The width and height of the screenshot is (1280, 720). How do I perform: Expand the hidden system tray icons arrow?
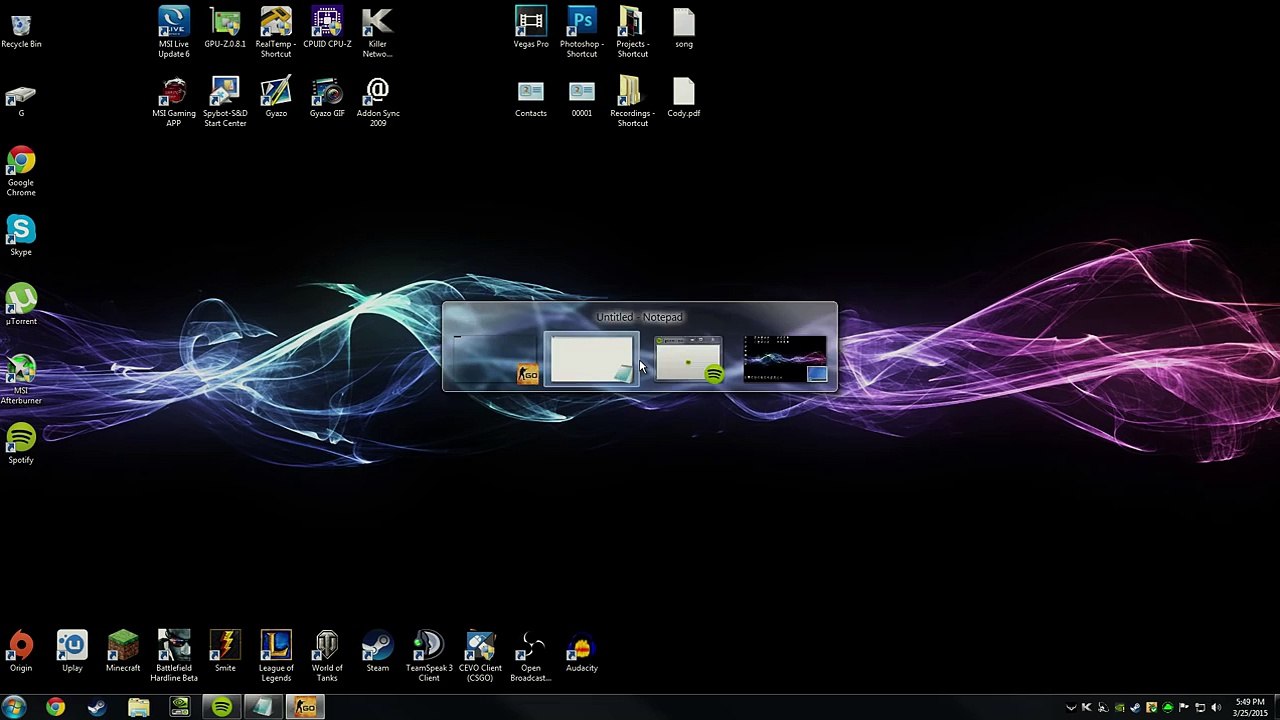pyautogui.click(x=1071, y=708)
